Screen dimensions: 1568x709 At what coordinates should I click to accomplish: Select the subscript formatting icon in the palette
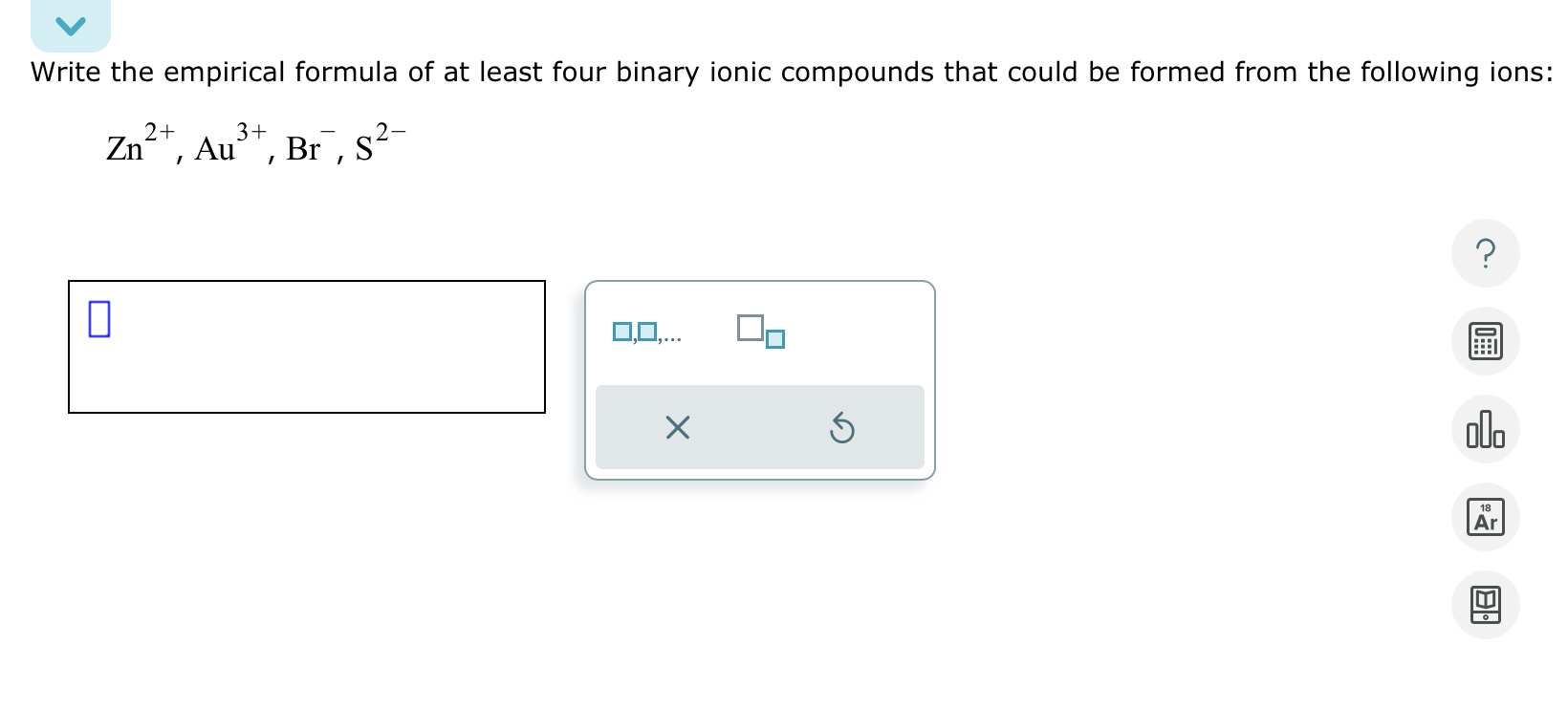point(759,332)
